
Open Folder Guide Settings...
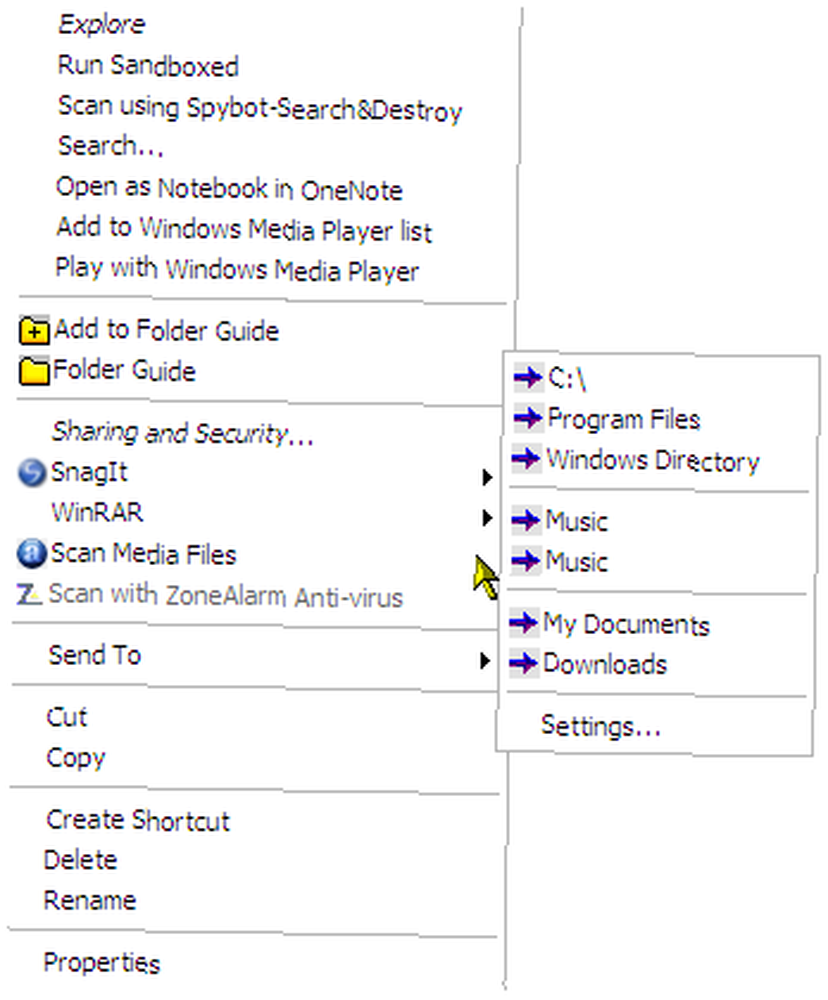[600, 726]
